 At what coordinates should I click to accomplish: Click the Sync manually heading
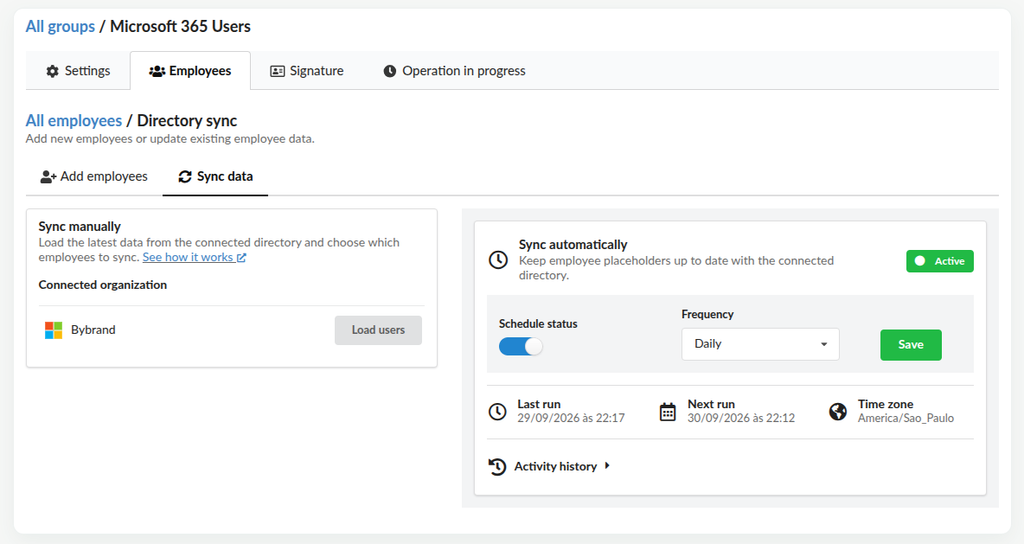tap(80, 227)
